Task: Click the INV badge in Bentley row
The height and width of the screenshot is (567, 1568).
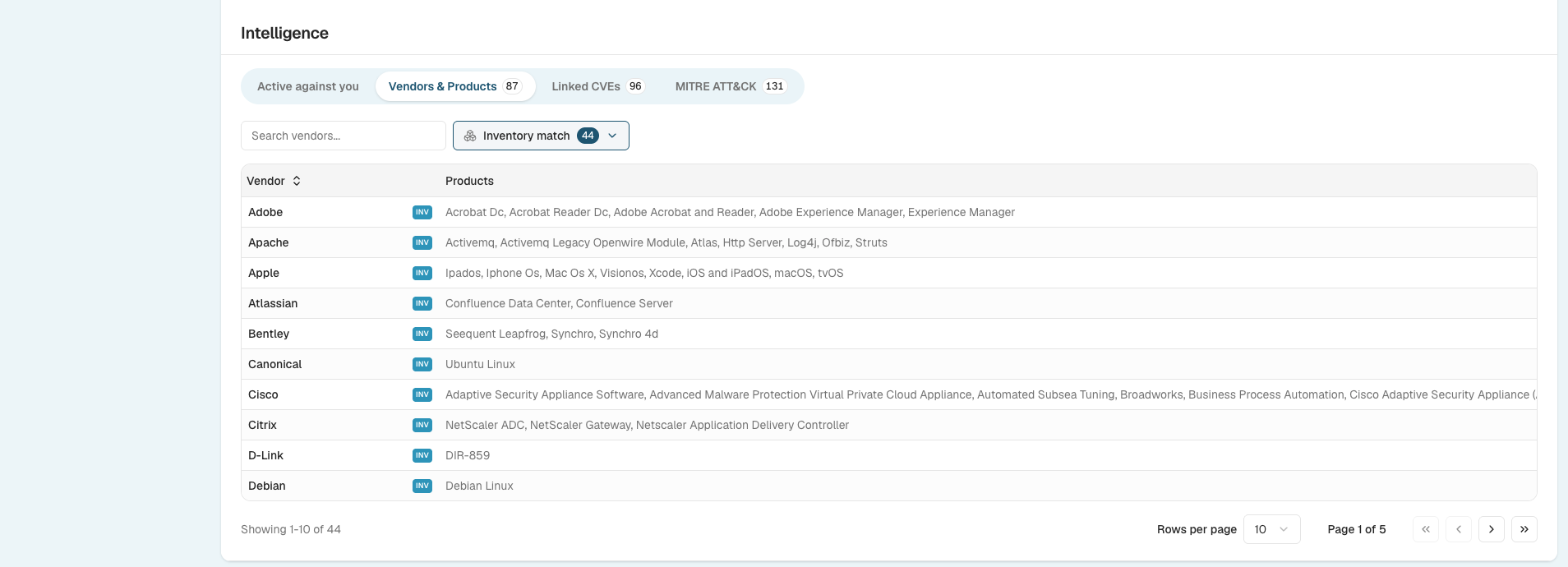Action: tap(422, 334)
